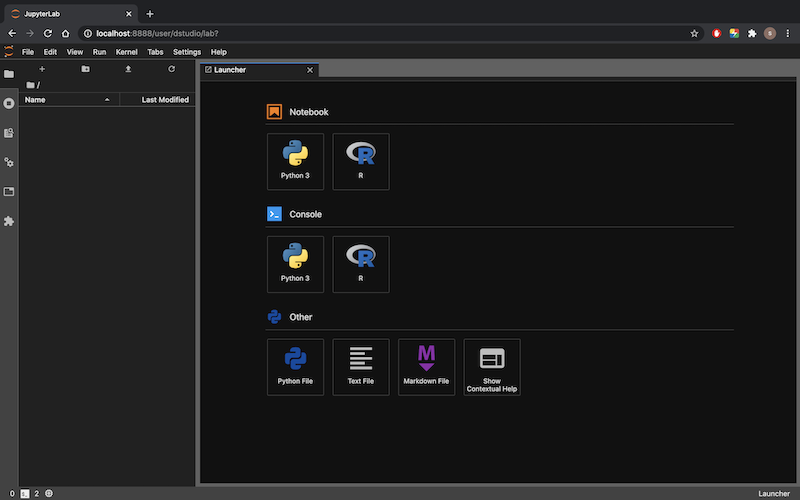This screenshot has height=500, width=800.
Task: Open the Edit menu
Action: click(x=50, y=52)
